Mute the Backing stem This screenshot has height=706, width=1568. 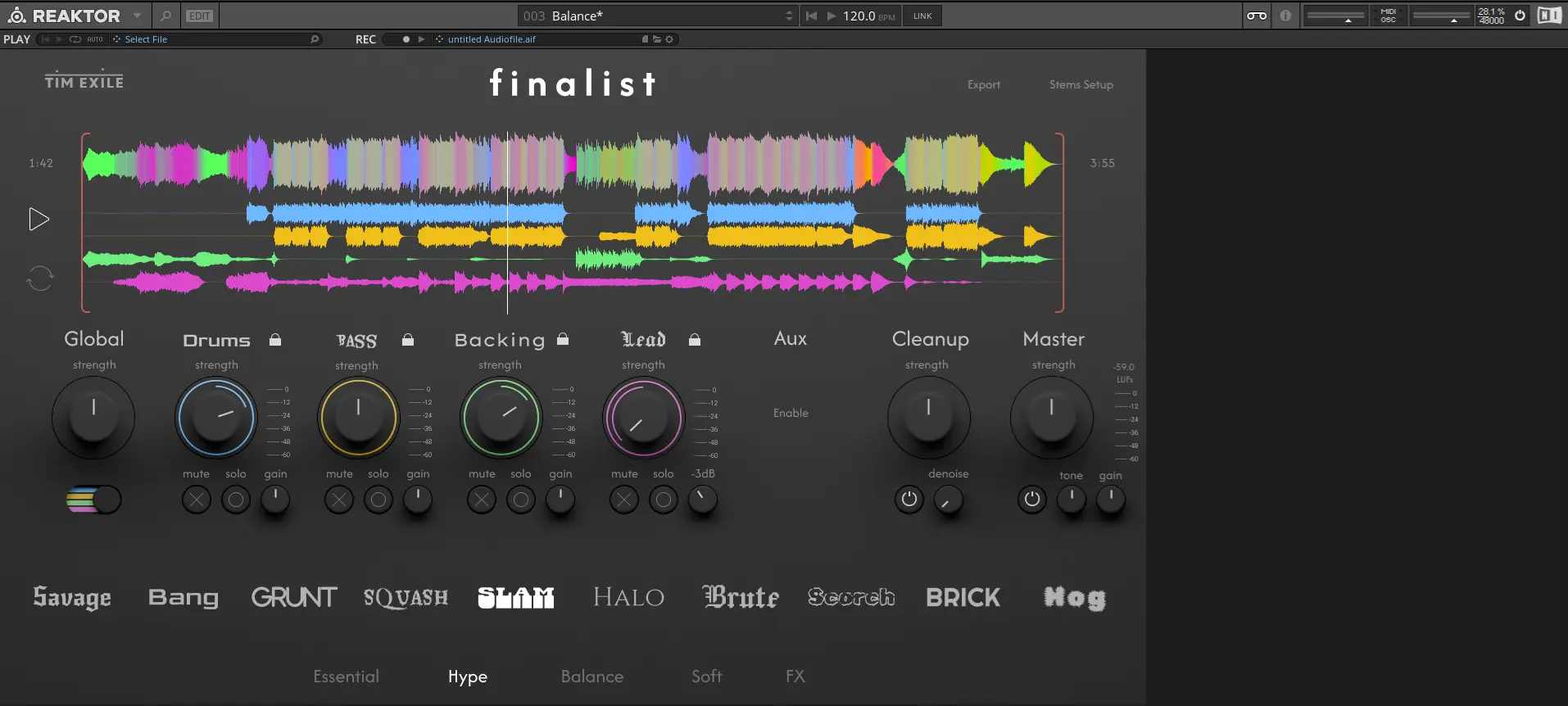482,500
